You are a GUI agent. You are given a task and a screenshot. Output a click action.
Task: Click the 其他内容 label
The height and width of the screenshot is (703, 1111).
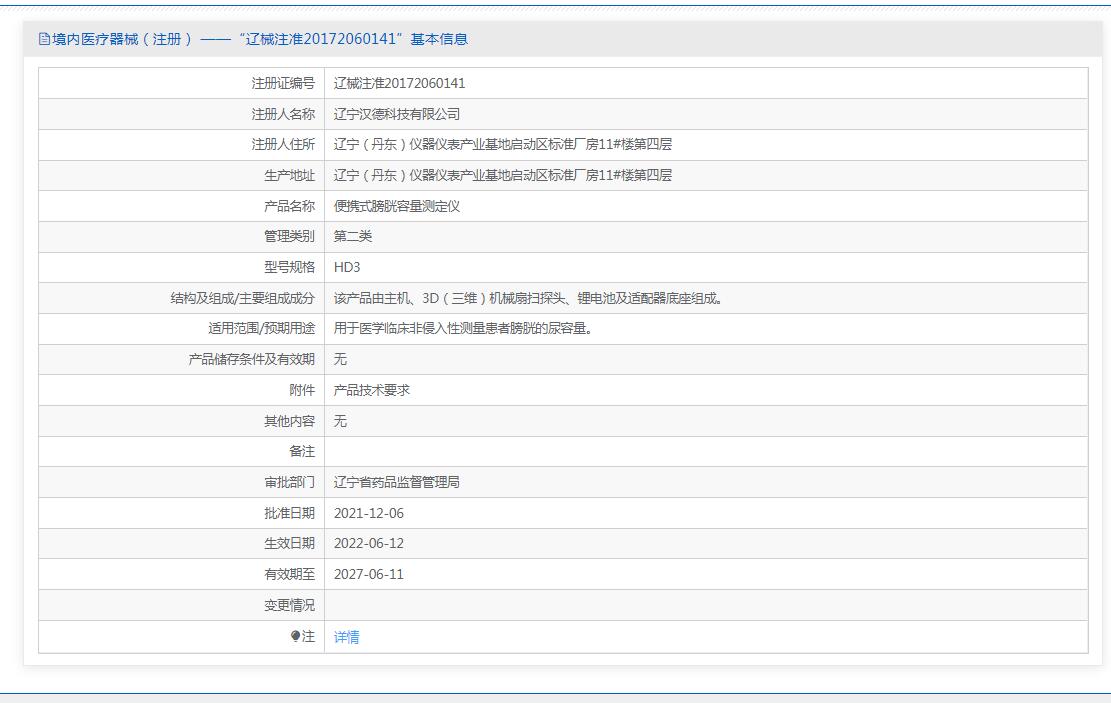point(289,421)
